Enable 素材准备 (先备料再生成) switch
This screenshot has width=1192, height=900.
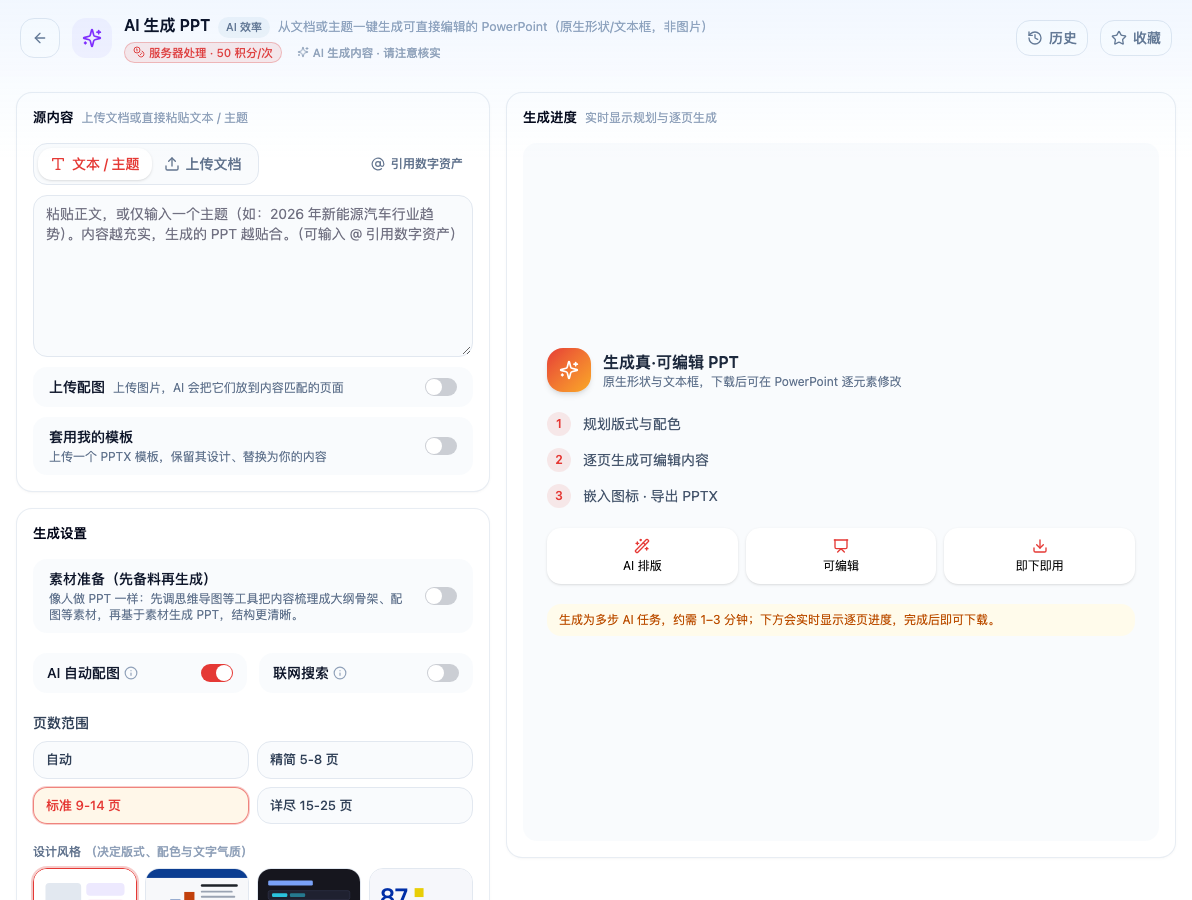coord(441,596)
